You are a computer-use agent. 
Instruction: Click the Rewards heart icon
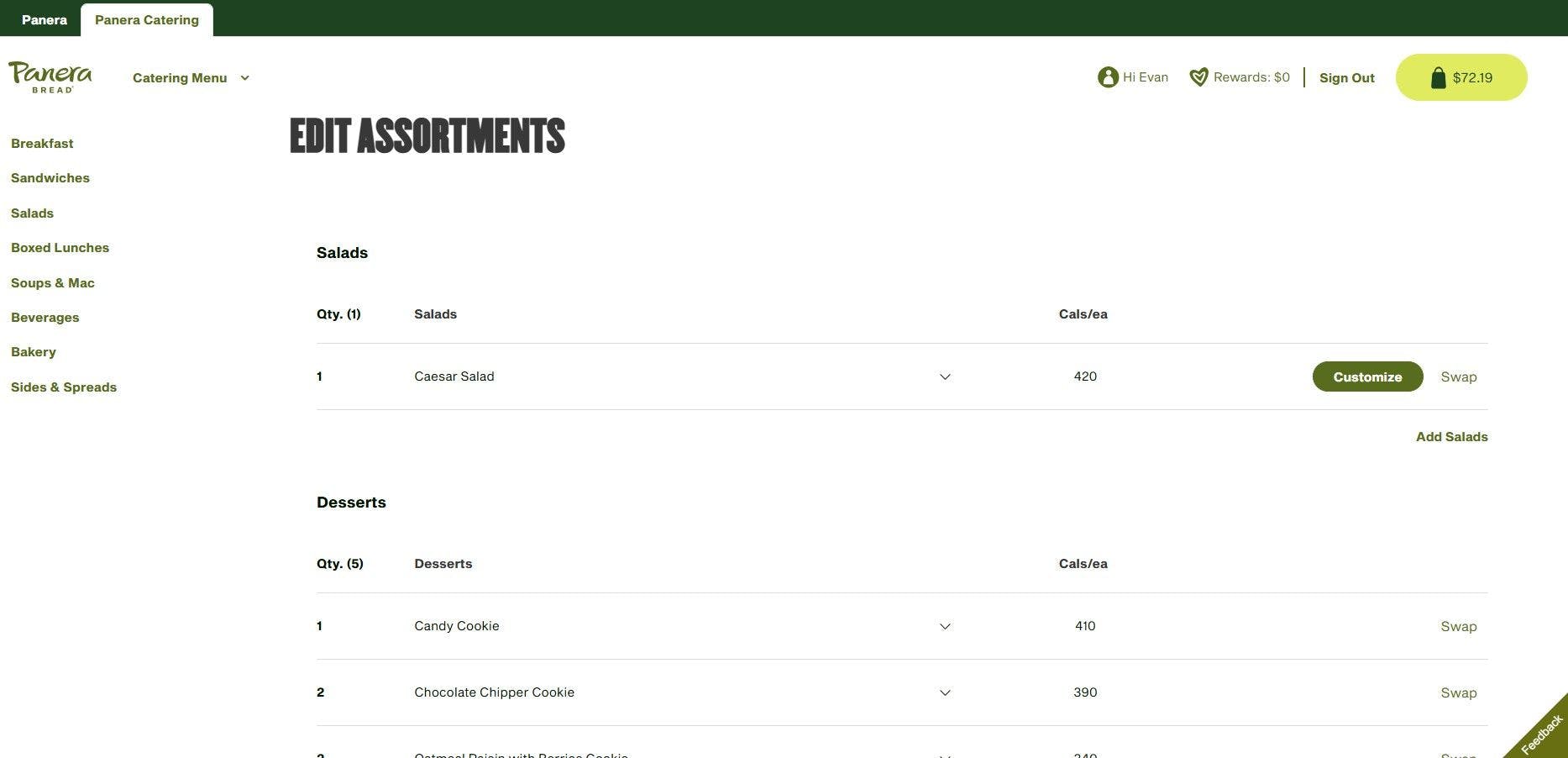(1198, 77)
